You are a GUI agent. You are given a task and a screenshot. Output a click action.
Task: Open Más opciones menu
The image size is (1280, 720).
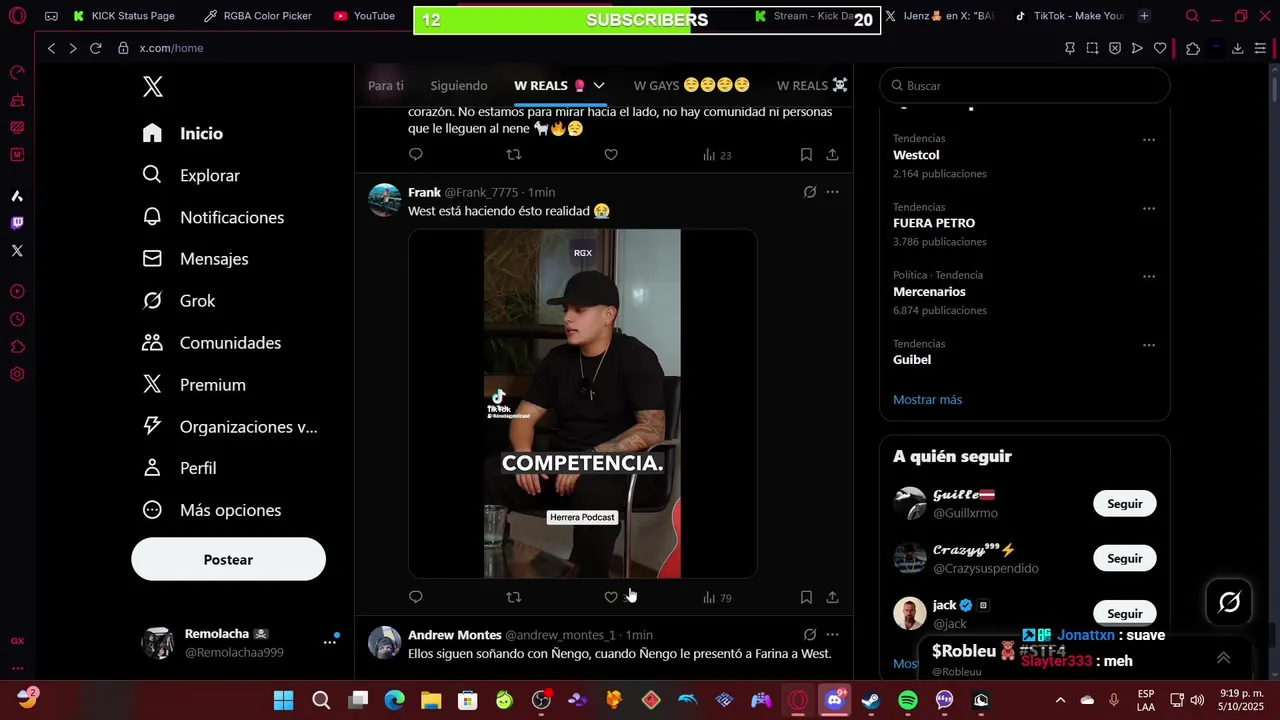(x=212, y=510)
